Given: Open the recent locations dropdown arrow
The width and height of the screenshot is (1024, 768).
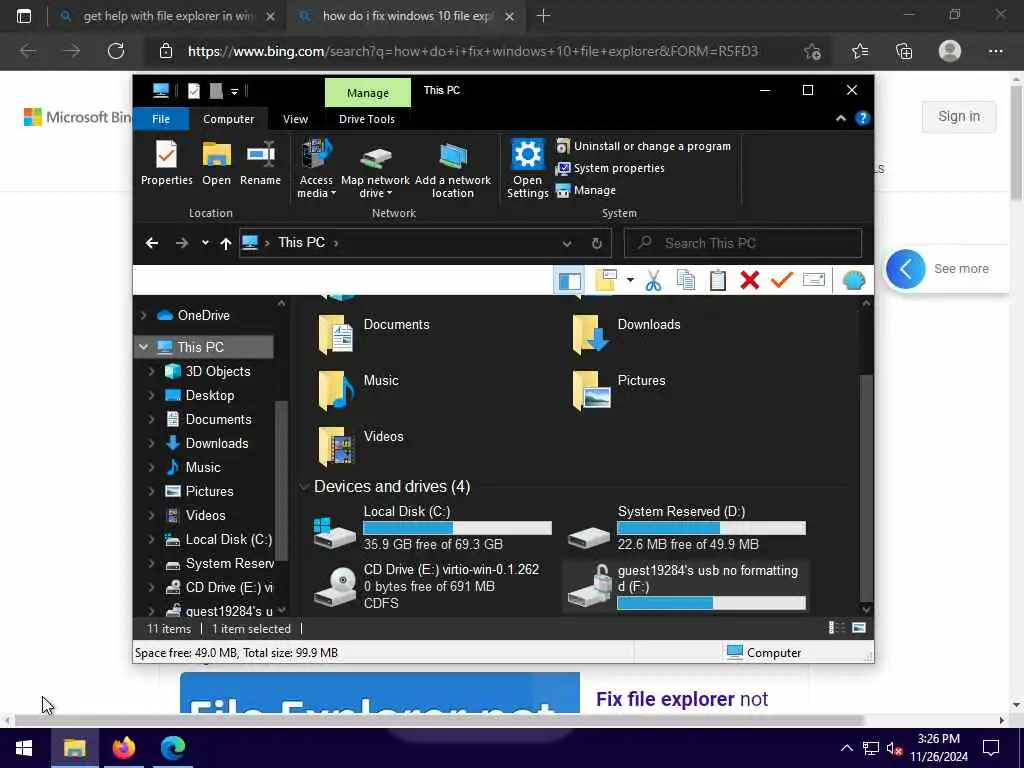Looking at the screenshot, I should pos(205,243).
